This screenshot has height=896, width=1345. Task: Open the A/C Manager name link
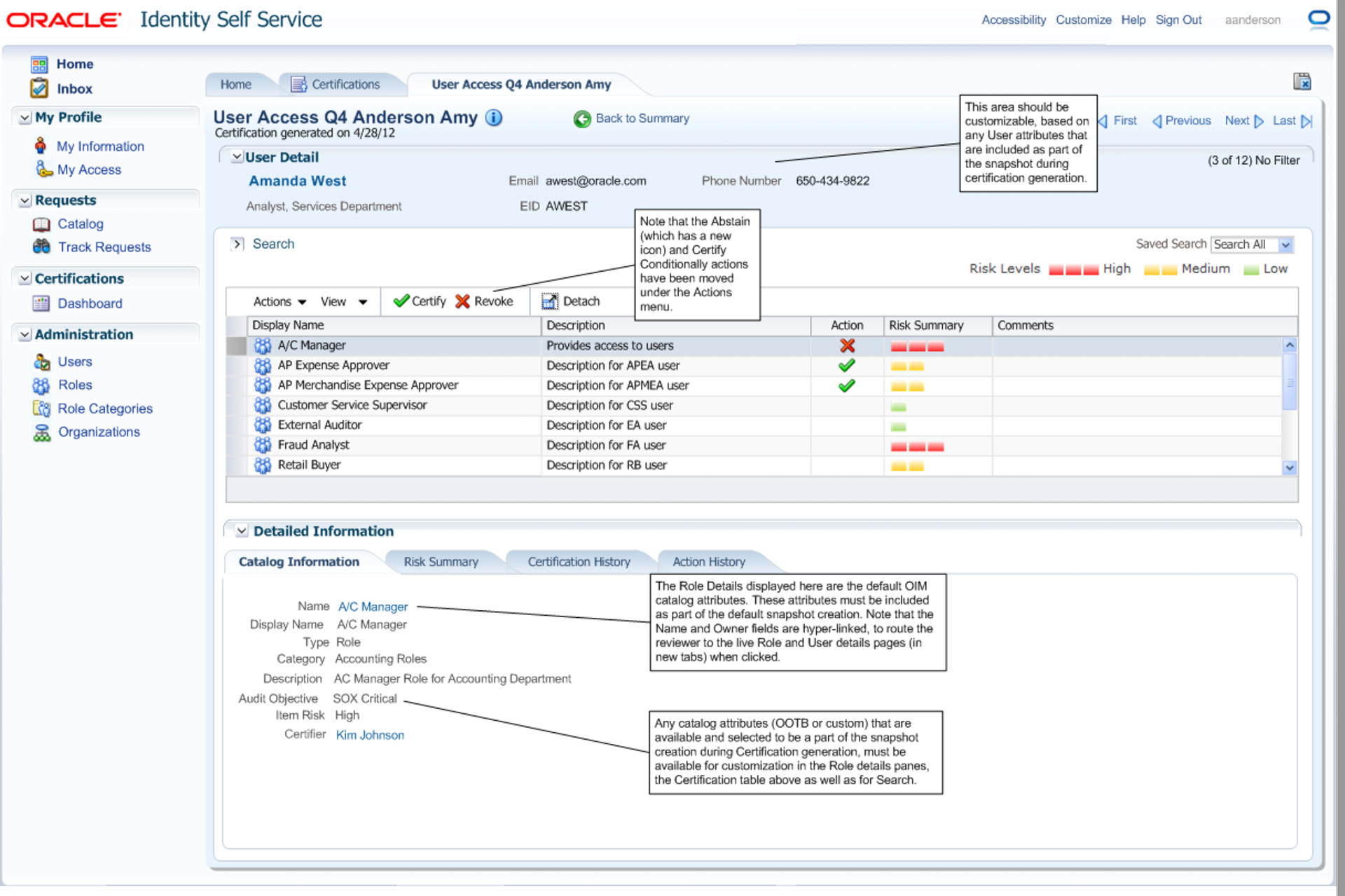point(373,607)
